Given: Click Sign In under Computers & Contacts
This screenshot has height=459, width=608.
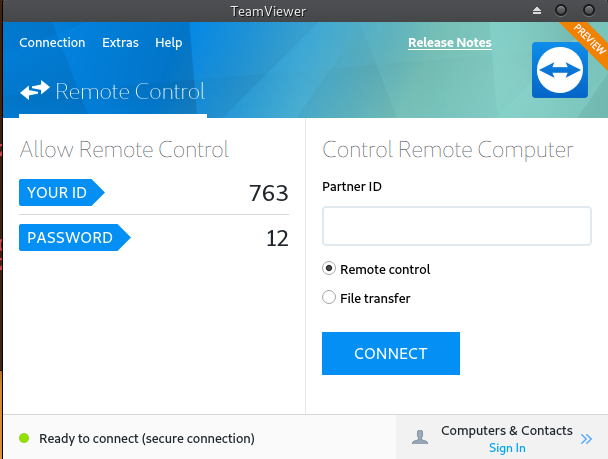Looking at the screenshot, I should pos(507,448).
